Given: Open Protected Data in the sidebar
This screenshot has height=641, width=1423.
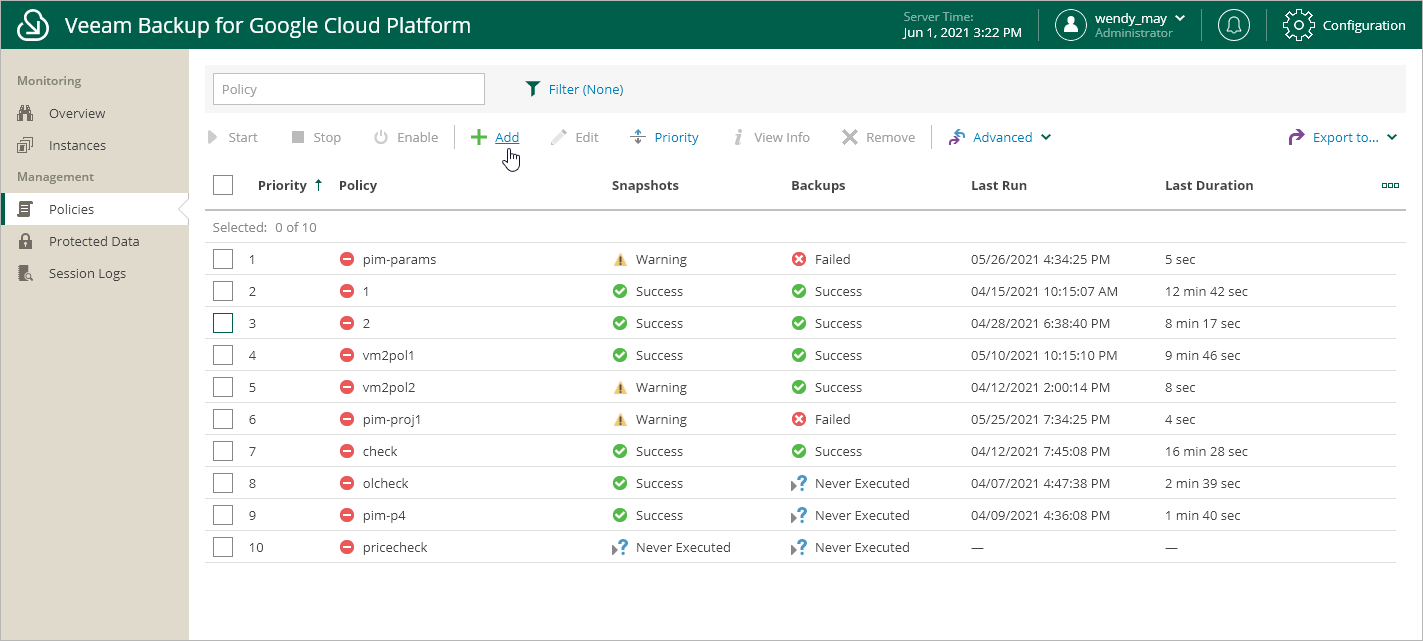Looking at the screenshot, I should (94, 241).
